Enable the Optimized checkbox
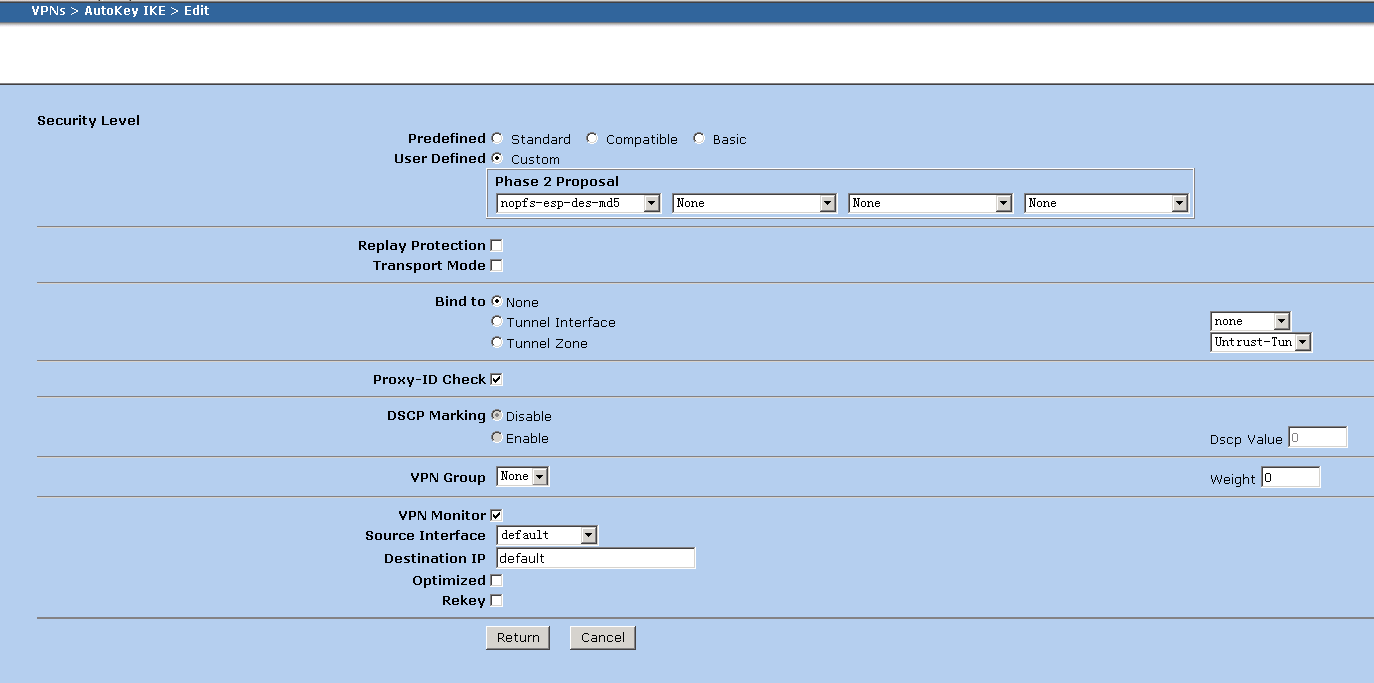Screen dimensions: 1374x683 (x=497, y=580)
